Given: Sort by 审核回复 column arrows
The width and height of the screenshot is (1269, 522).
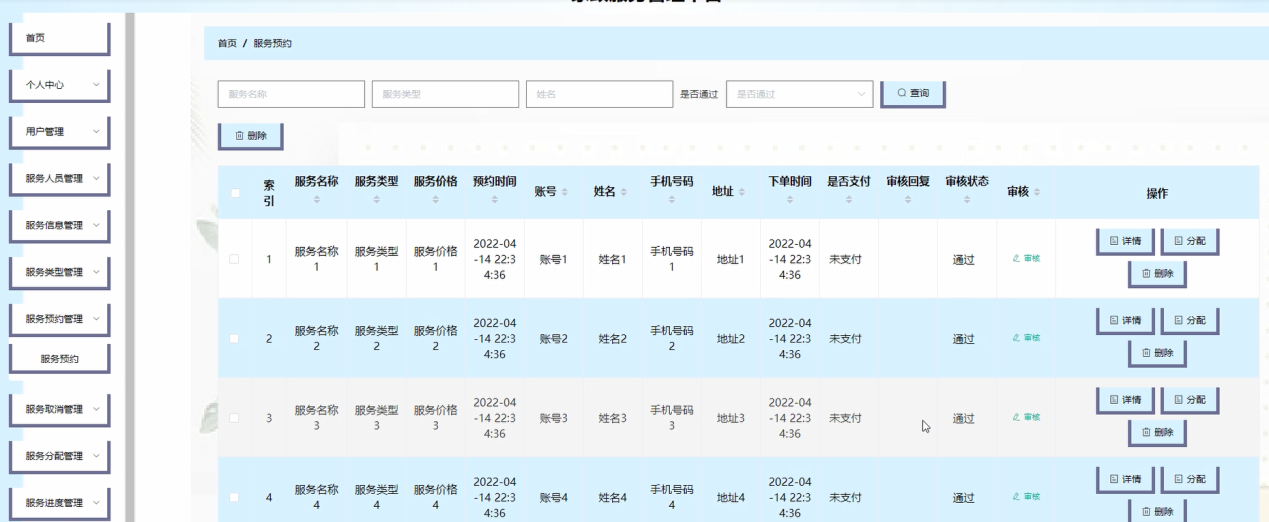Looking at the screenshot, I should (908, 201).
